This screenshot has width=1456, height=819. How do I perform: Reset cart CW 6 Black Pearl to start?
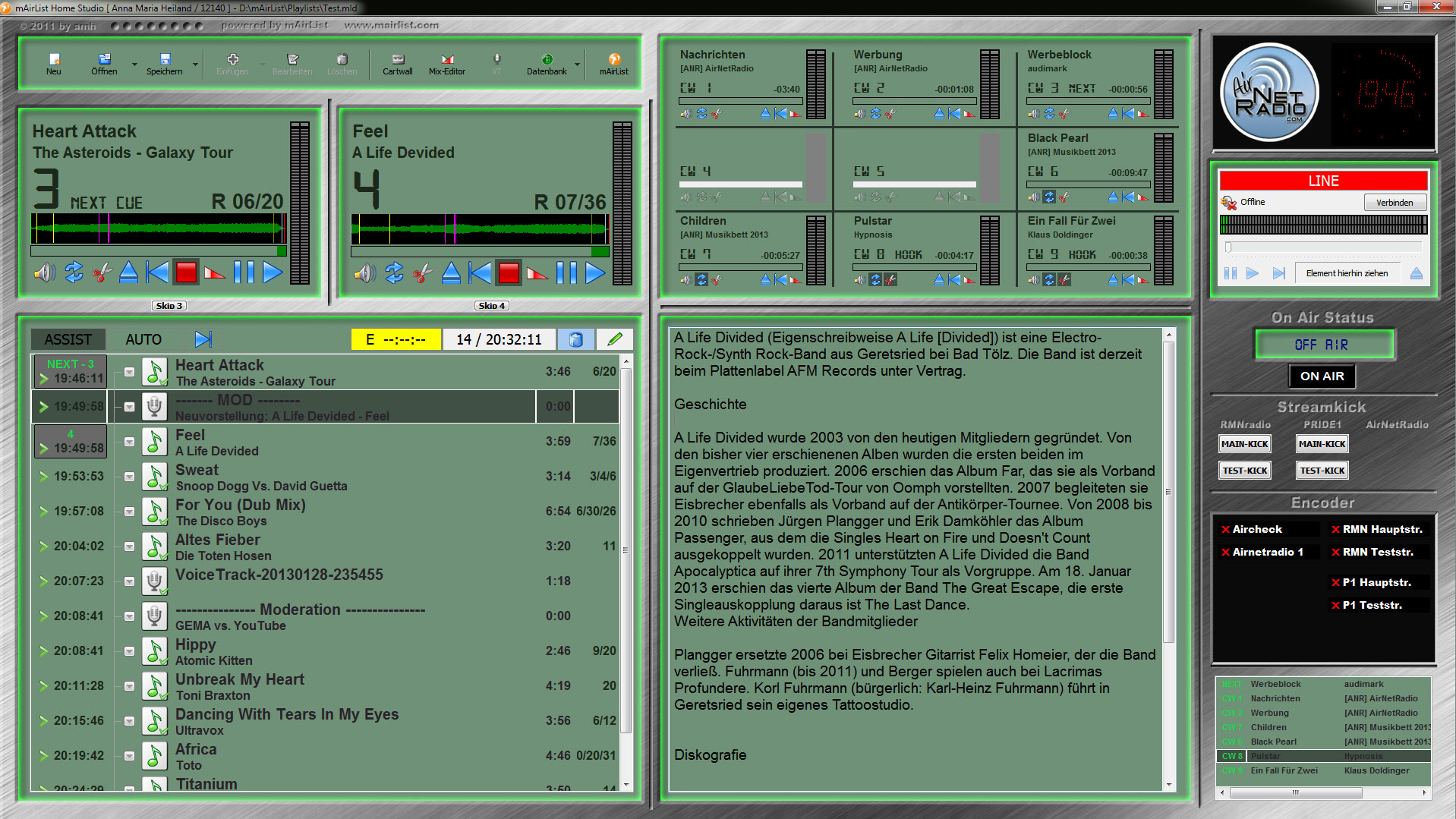(x=1128, y=197)
